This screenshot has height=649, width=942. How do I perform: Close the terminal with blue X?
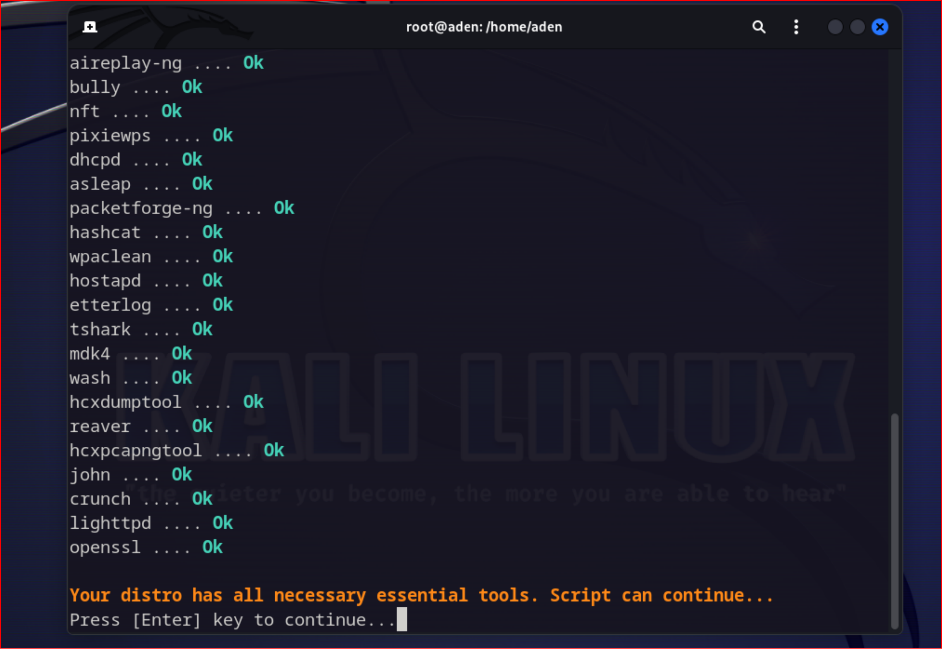880,27
